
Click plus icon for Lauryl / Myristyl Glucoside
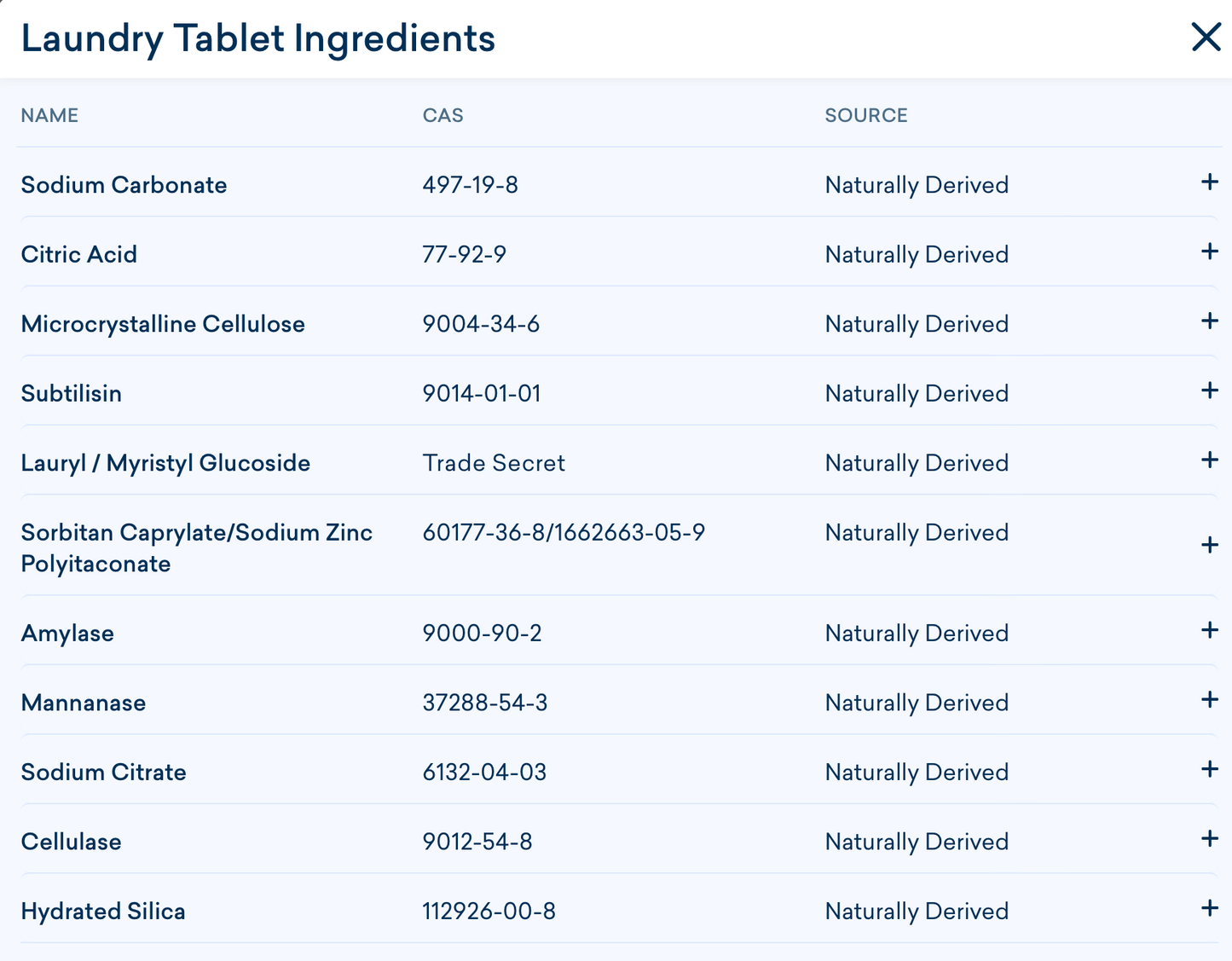(x=1209, y=460)
